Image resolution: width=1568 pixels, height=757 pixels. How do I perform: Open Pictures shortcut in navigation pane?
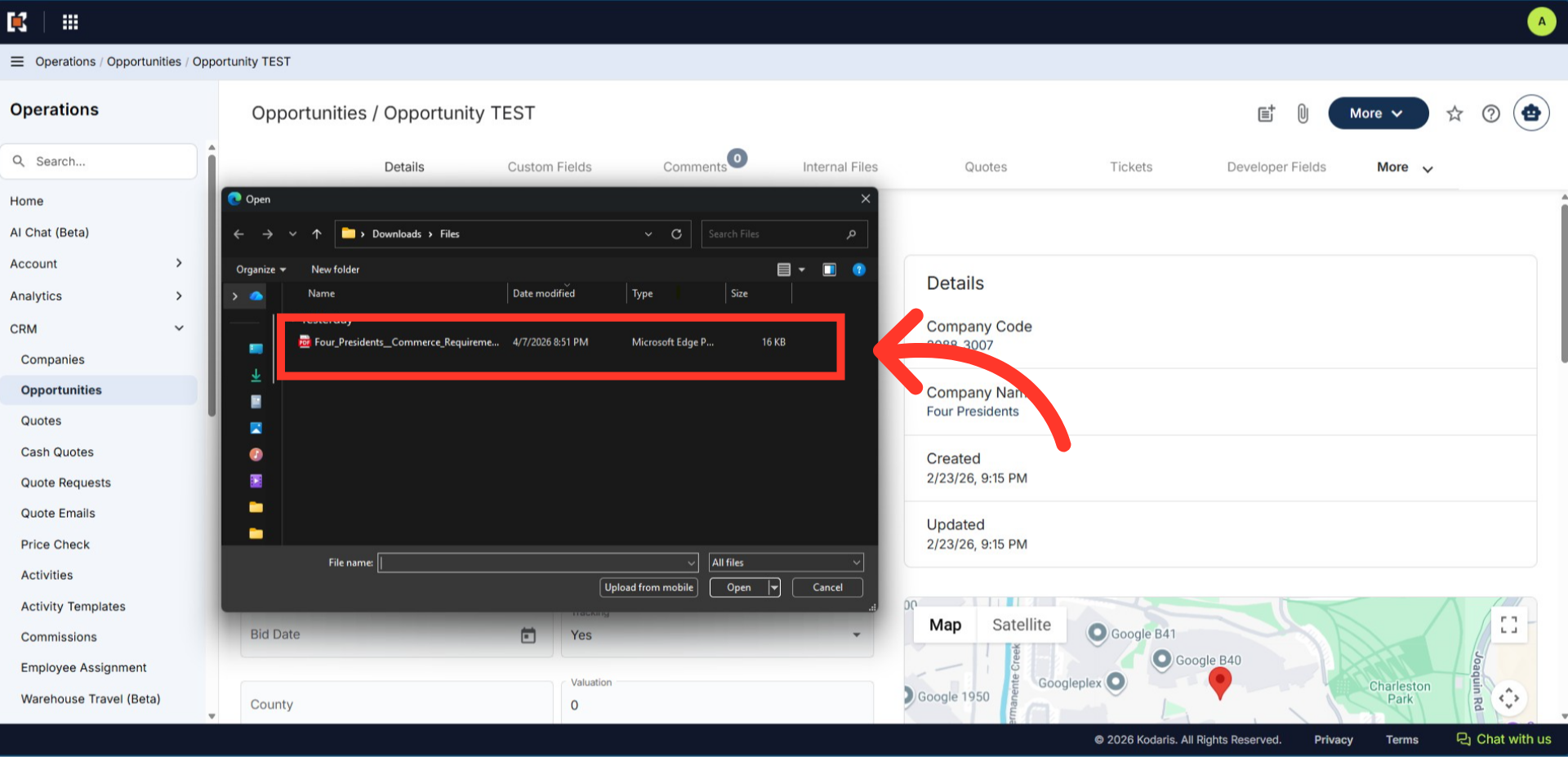pyautogui.click(x=256, y=428)
